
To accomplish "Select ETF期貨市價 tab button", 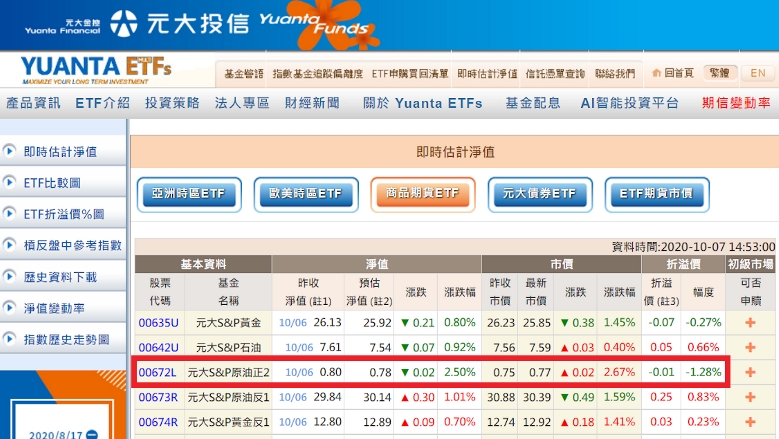I will tap(657, 194).
